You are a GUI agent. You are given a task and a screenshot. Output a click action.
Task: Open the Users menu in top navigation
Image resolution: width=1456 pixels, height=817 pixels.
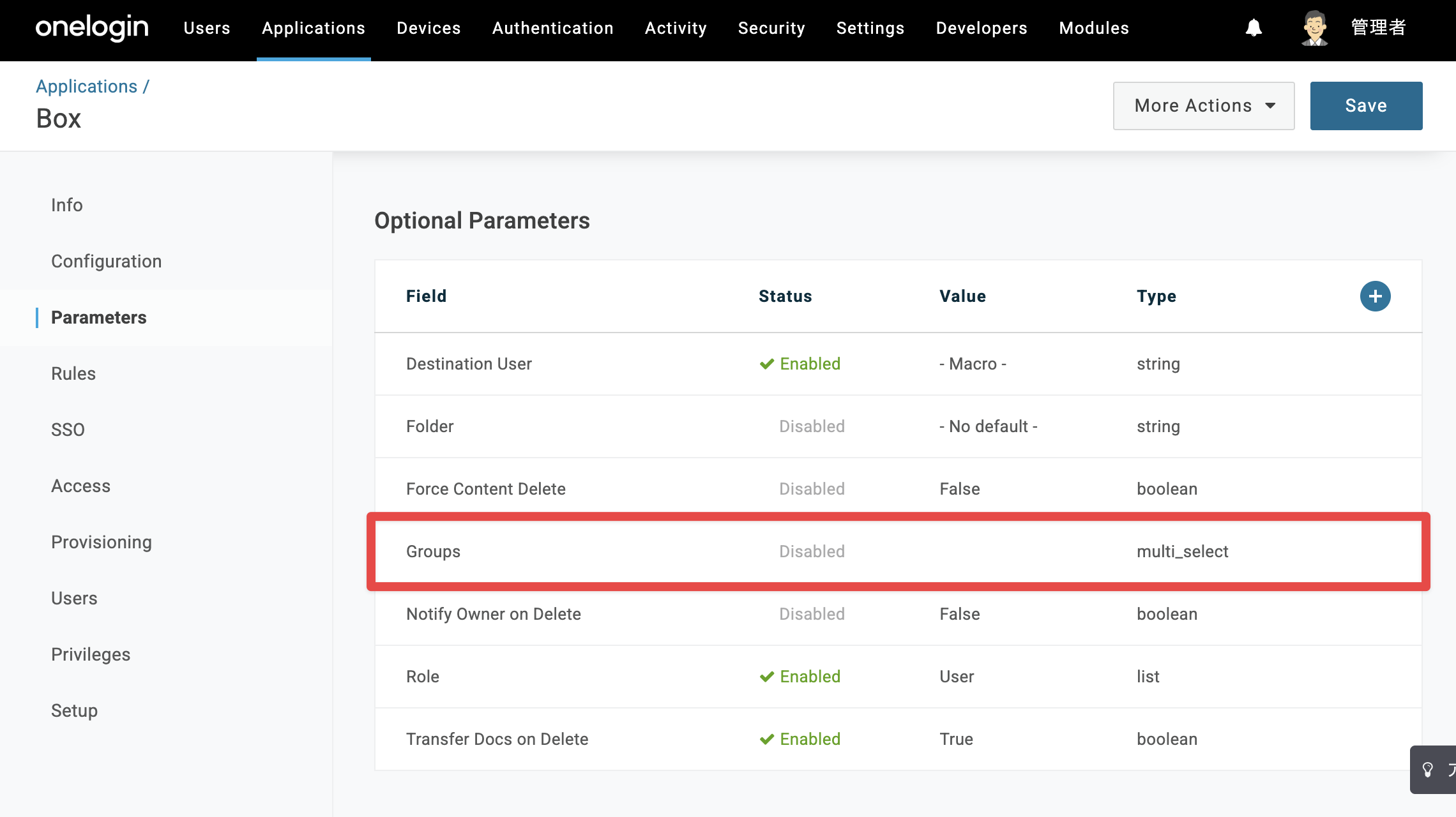207,28
